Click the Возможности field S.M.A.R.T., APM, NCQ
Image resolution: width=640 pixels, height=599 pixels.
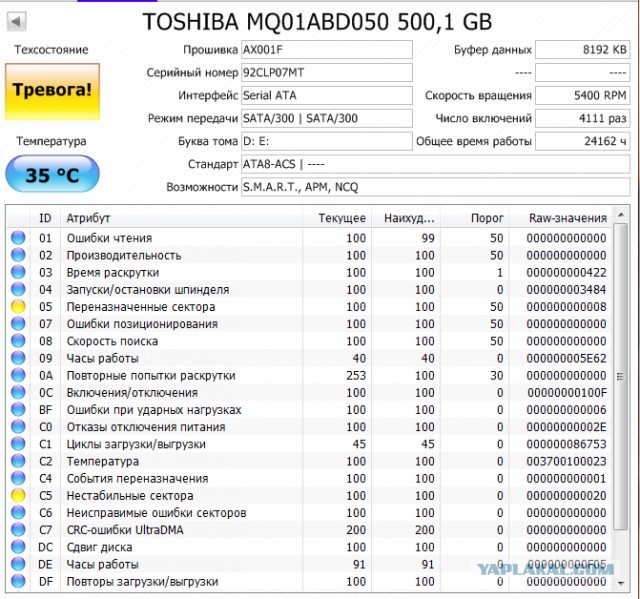[436, 187]
